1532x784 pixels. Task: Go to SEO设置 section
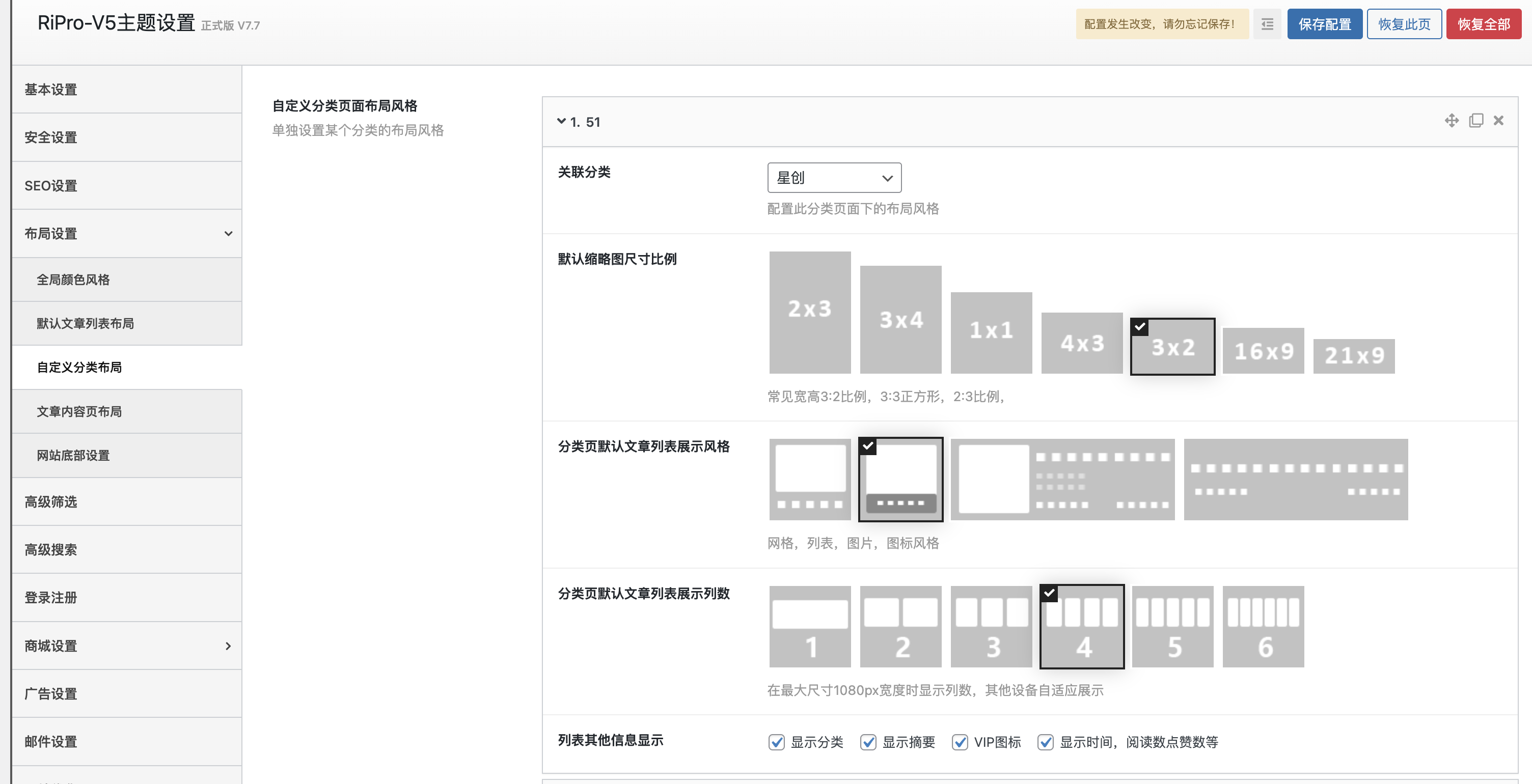[127, 185]
